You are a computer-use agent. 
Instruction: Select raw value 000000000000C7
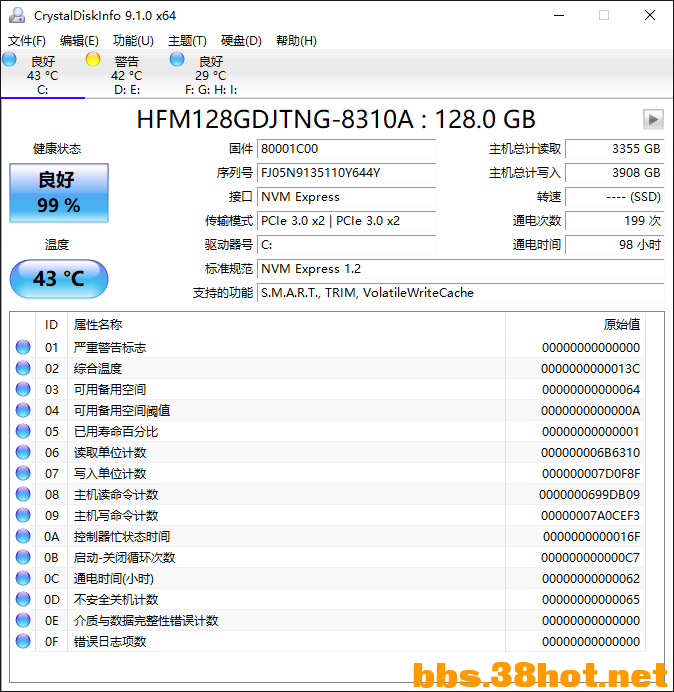tap(590, 557)
